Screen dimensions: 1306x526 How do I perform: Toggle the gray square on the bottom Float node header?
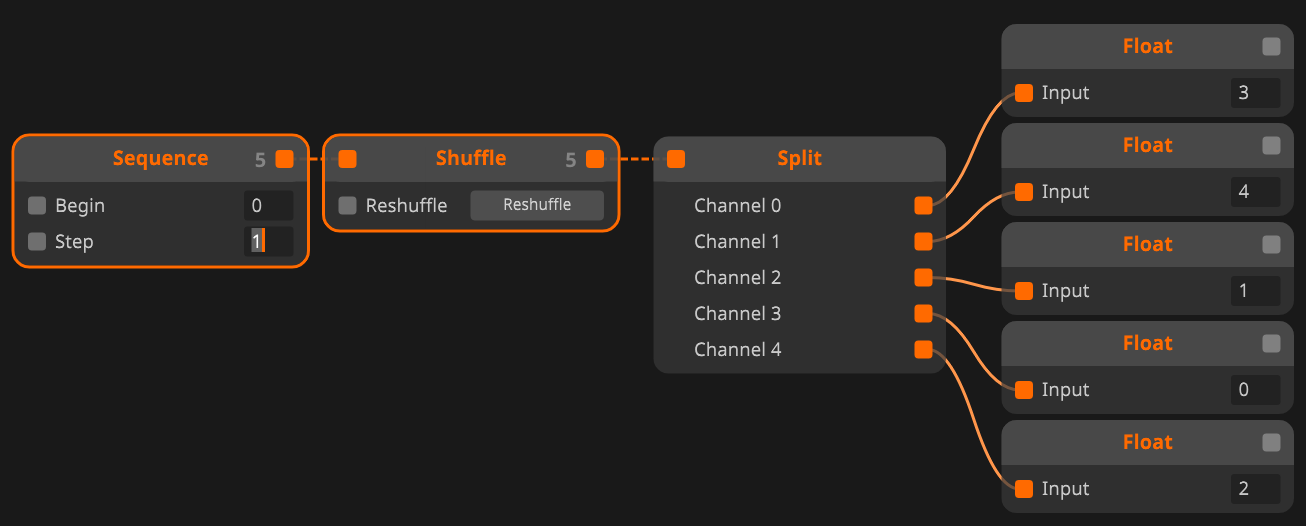1271,442
